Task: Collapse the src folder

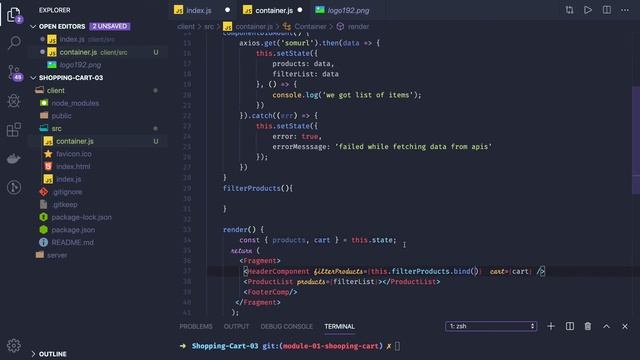Action: click(x=98, y=129)
